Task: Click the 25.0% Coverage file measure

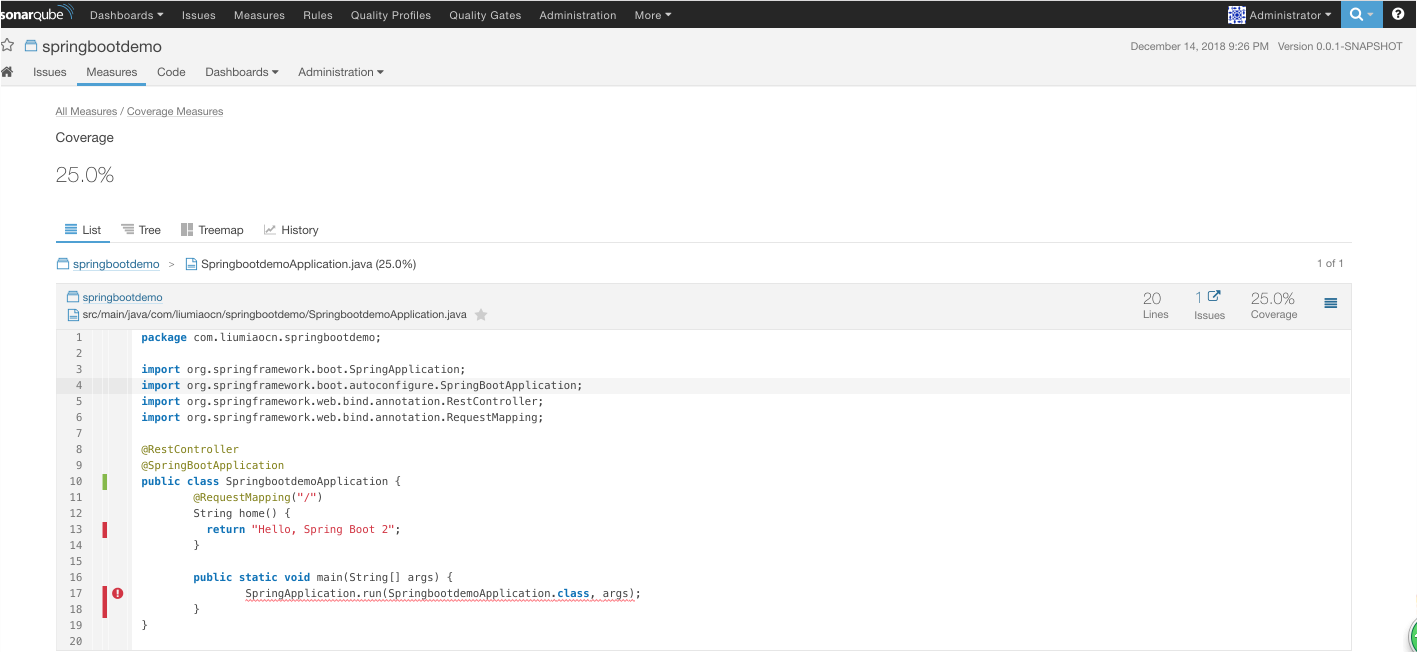Action: 1273,305
